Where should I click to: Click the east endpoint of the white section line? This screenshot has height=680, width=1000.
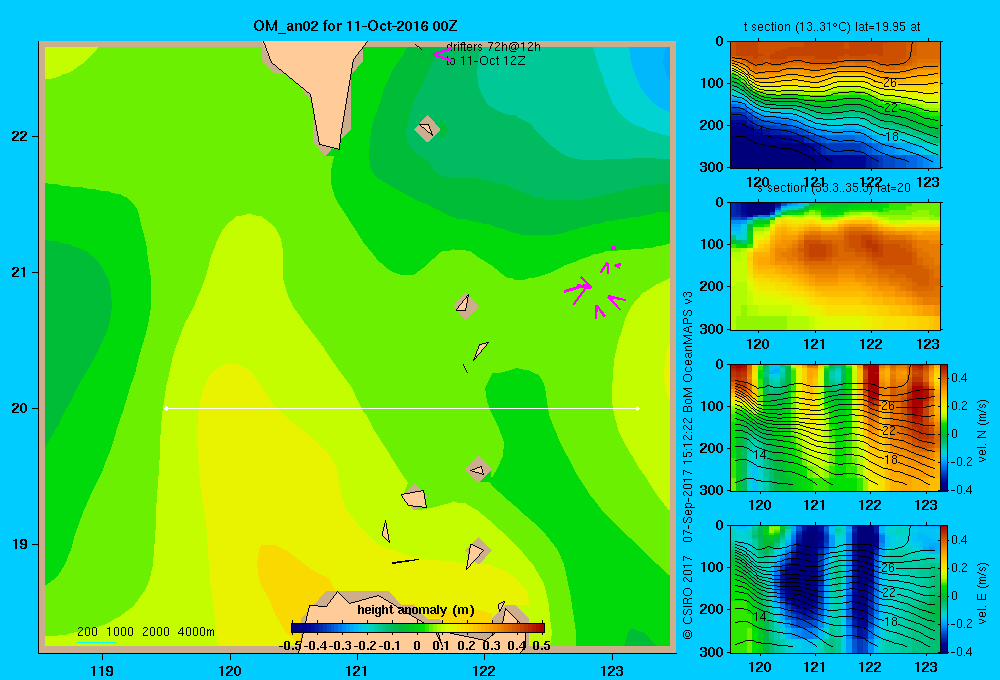click(638, 408)
